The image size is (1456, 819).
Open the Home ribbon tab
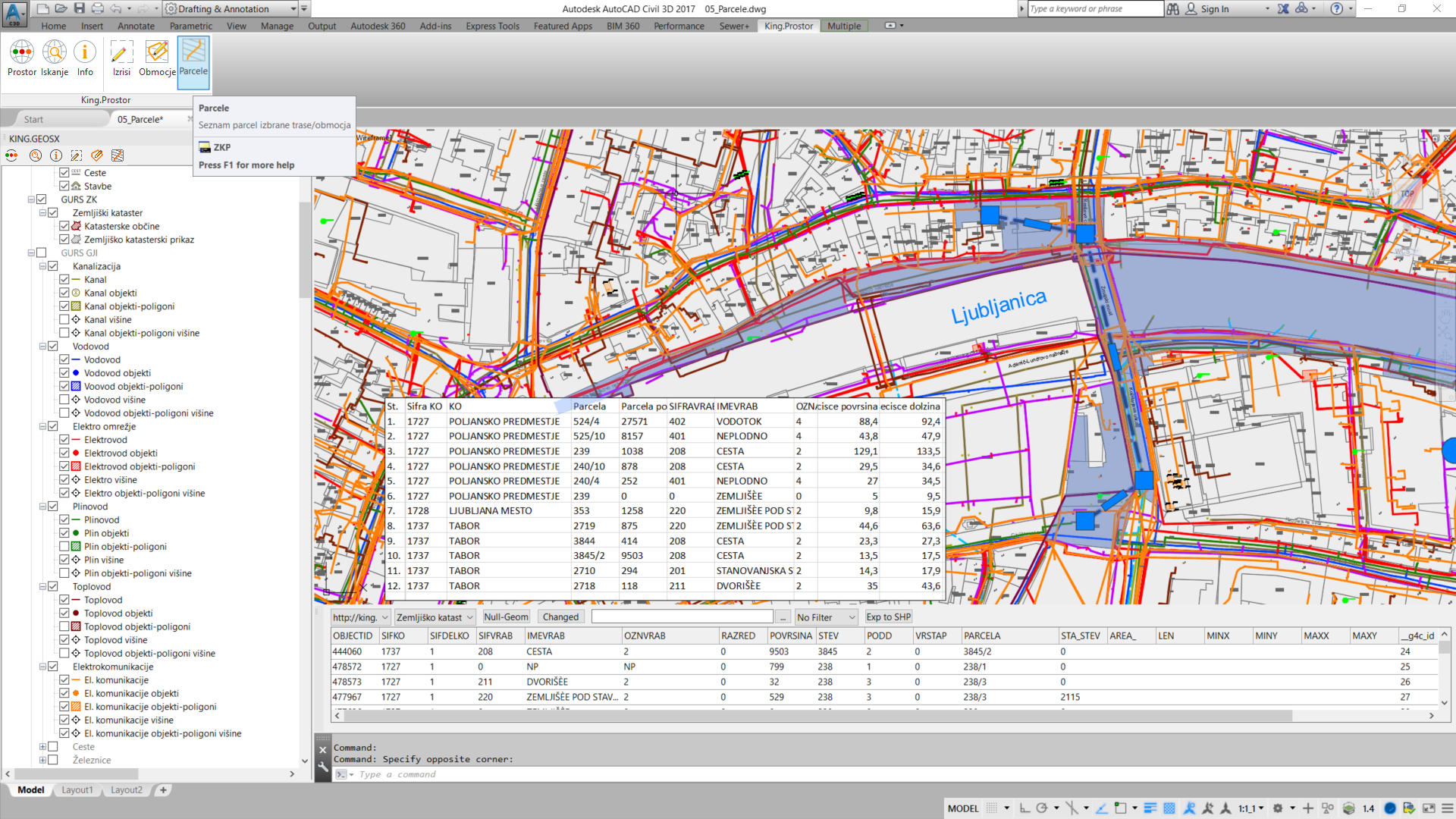click(x=53, y=26)
